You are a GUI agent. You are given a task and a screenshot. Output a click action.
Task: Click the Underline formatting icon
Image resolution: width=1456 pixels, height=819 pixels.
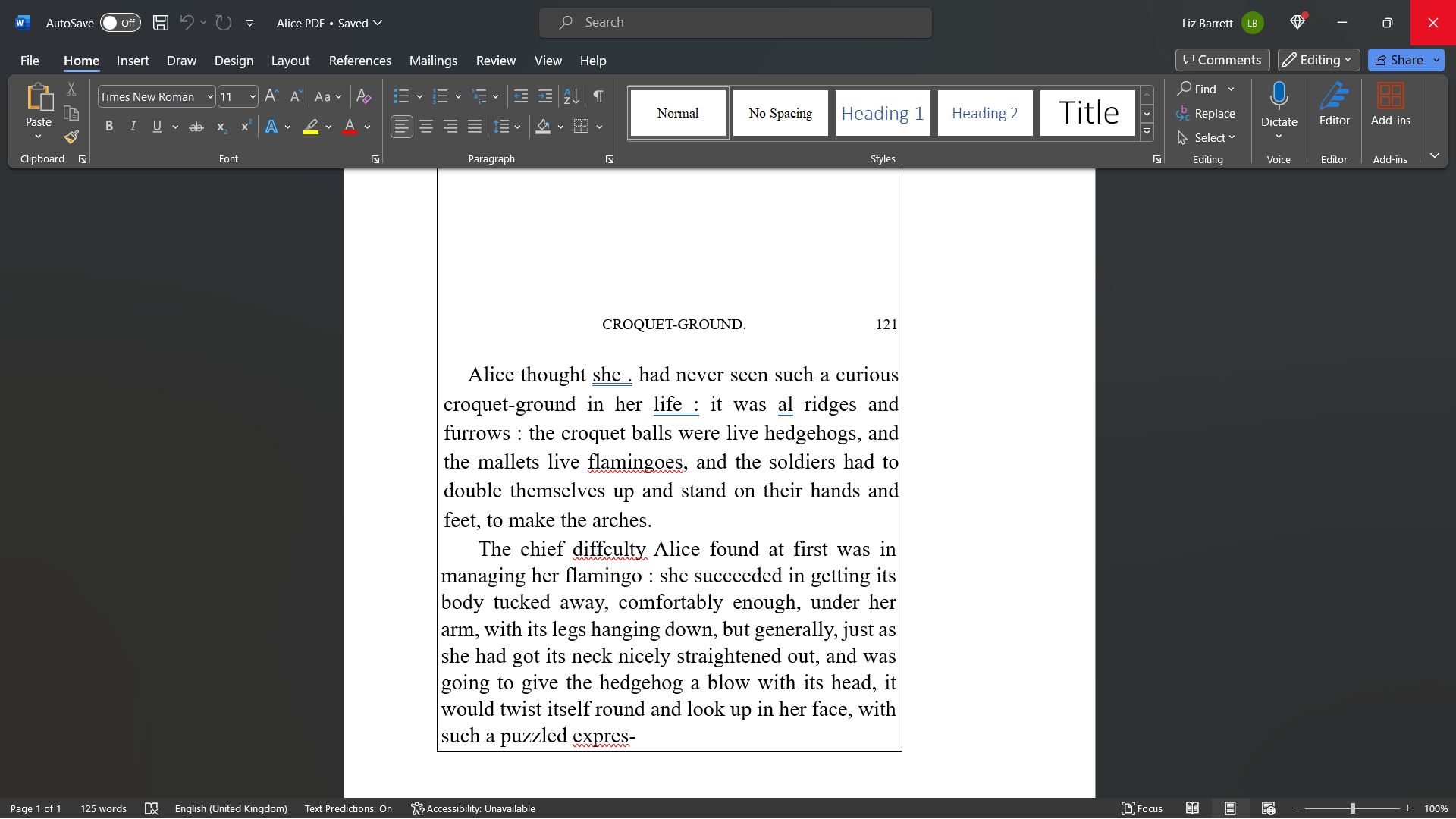pyautogui.click(x=157, y=127)
